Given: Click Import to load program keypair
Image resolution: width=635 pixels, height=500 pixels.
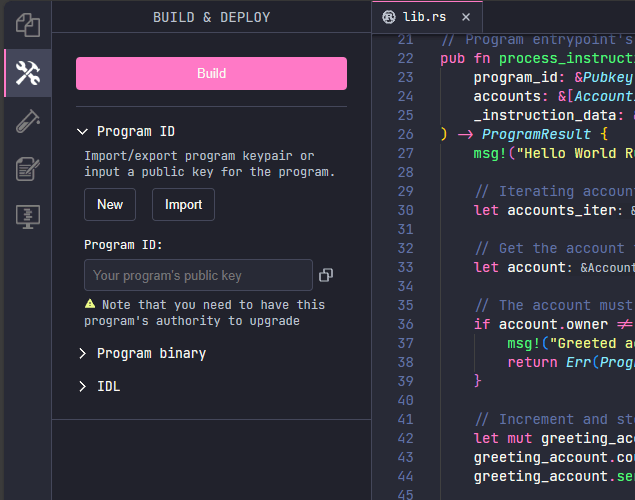Looking at the screenshot, I should coord(183,204).
